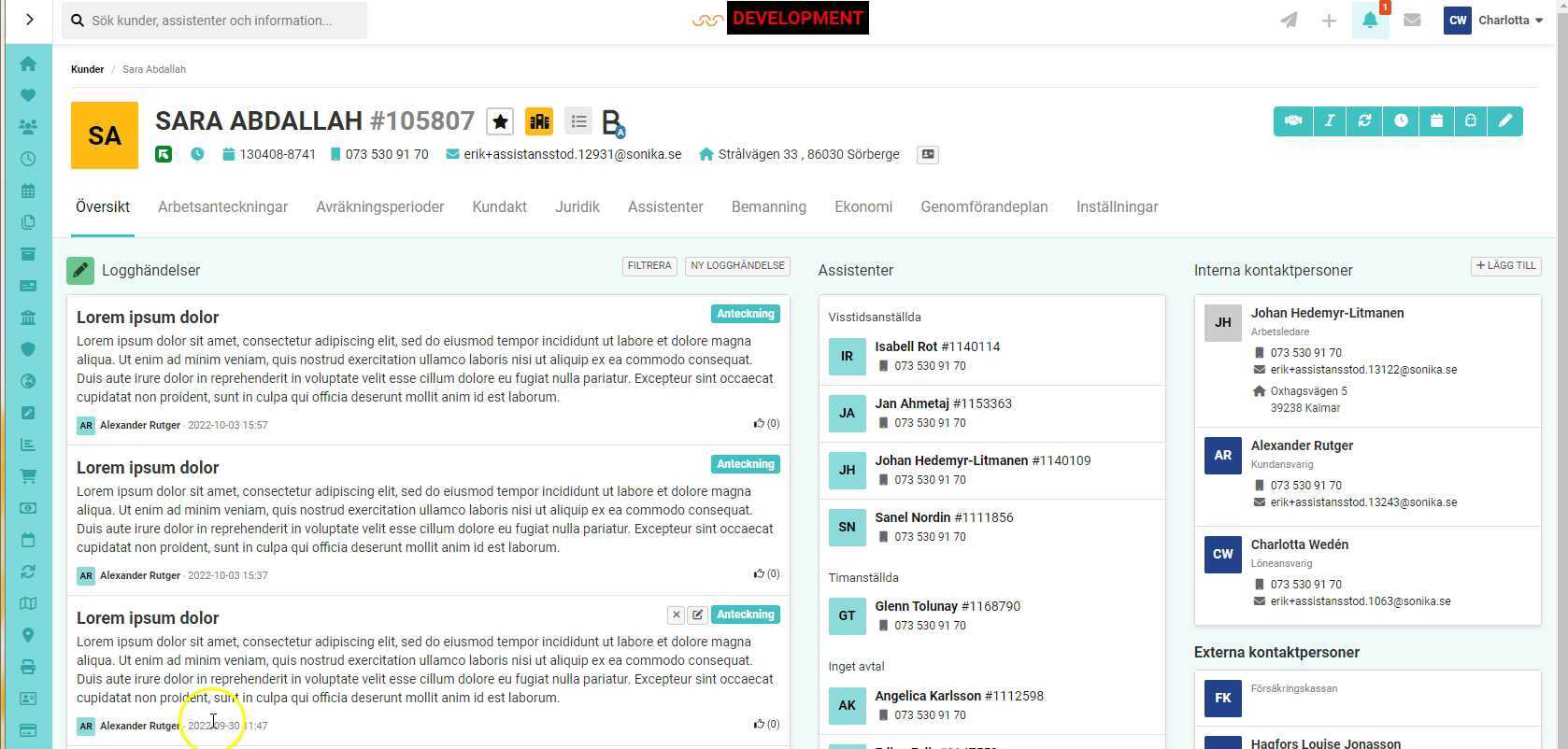The height and width of the screenshot is (749, 1568).
Task: Click the green pencil icon beside Logghändelser
Action: coord(80,271)
